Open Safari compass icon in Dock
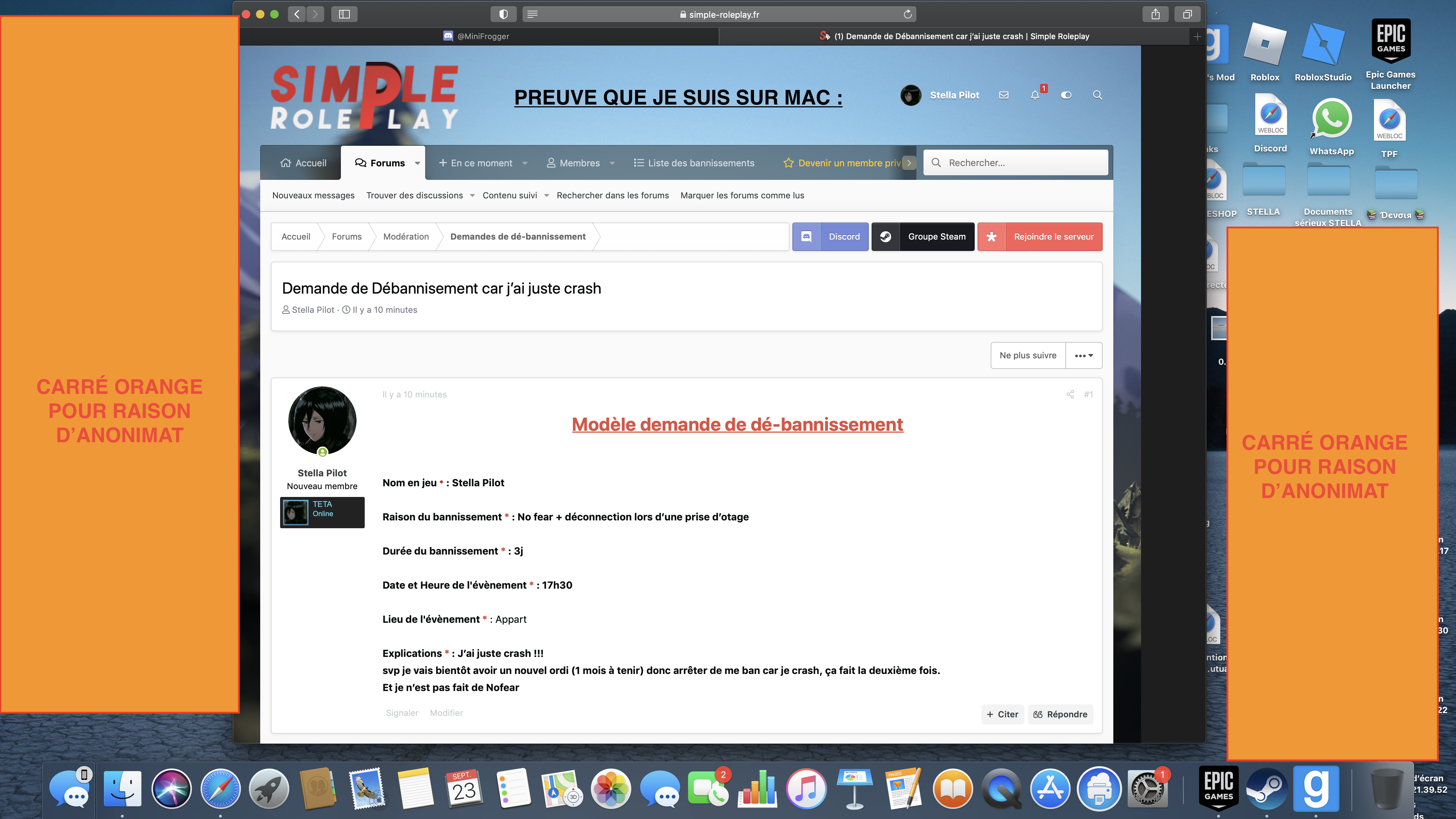The height and width of the screenshot is (819, 1456). [220, 788]
